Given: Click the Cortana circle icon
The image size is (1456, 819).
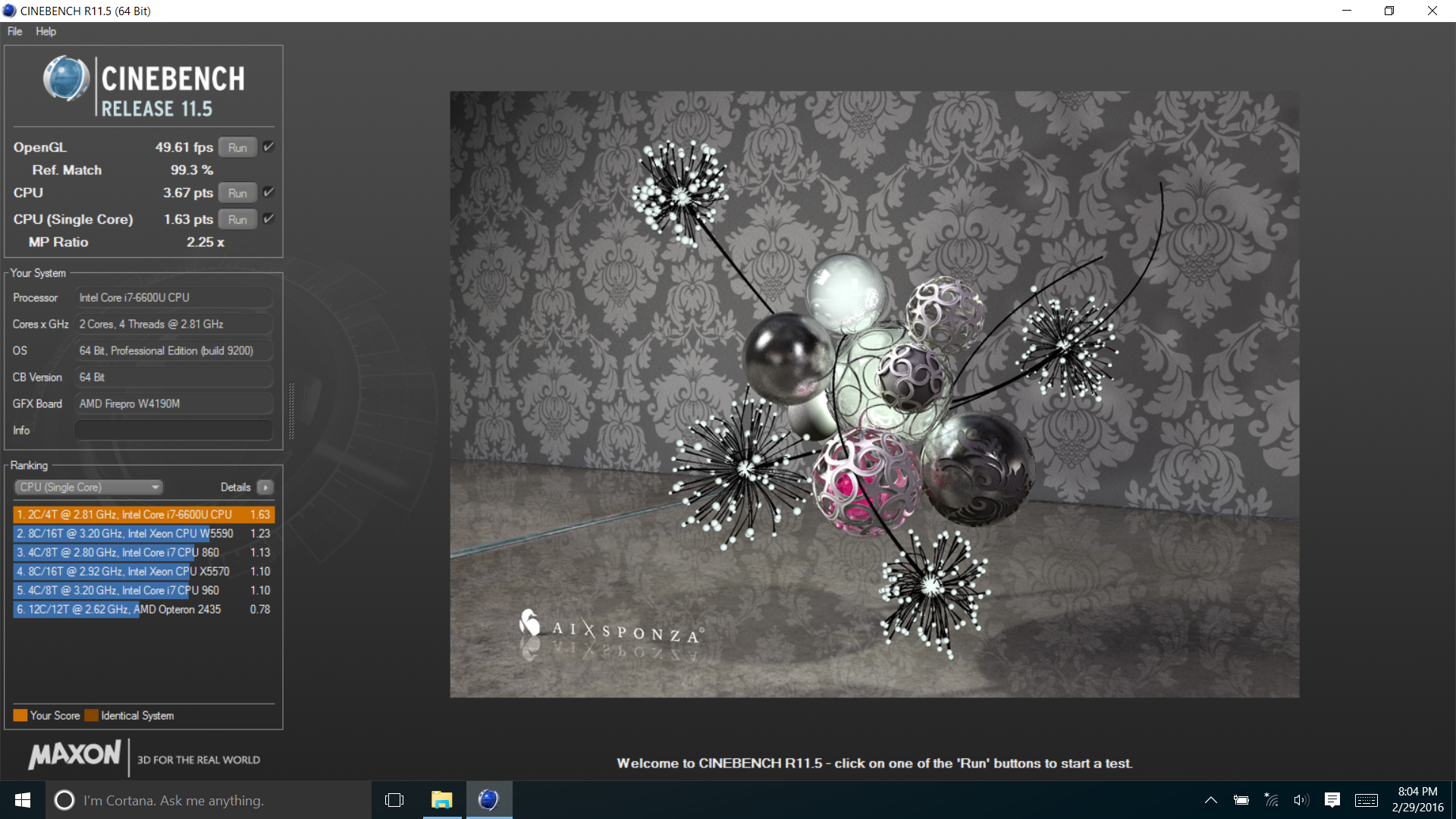Looking at the screenshot, I should (64, 800).
